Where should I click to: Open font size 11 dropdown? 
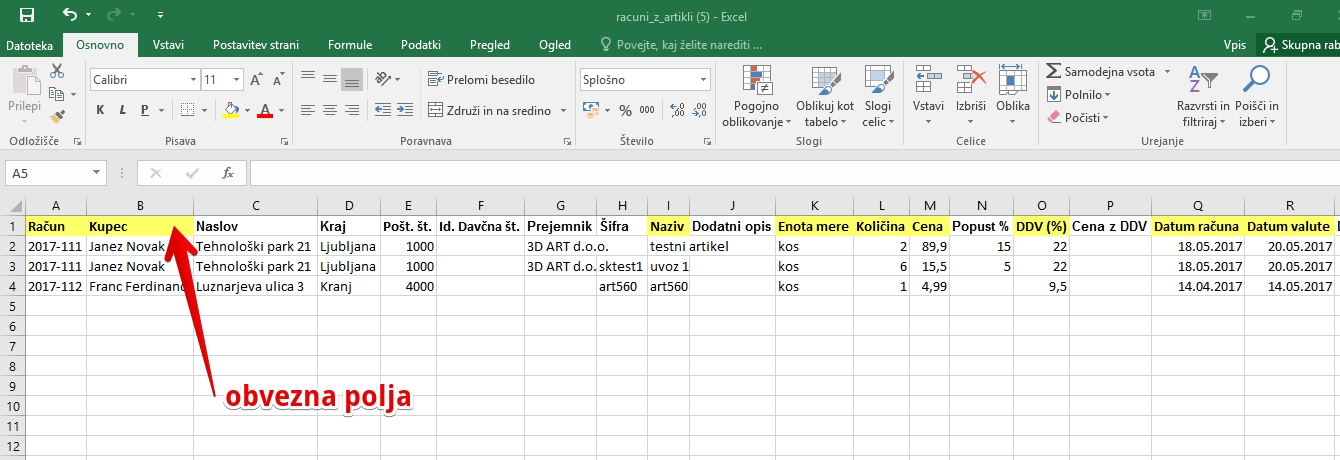tap(237, 79)
